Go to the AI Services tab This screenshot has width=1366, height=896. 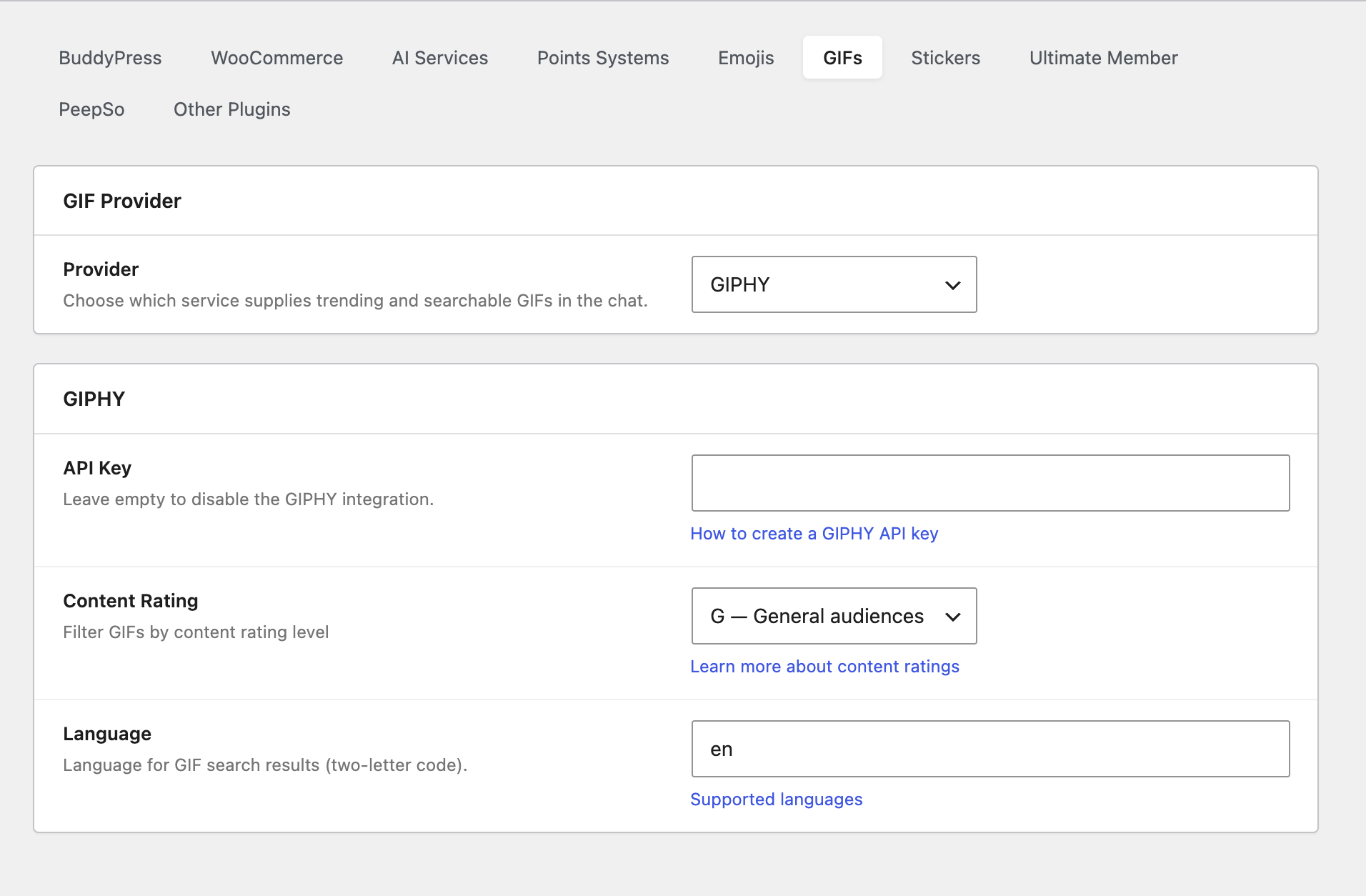click(439, 58)
